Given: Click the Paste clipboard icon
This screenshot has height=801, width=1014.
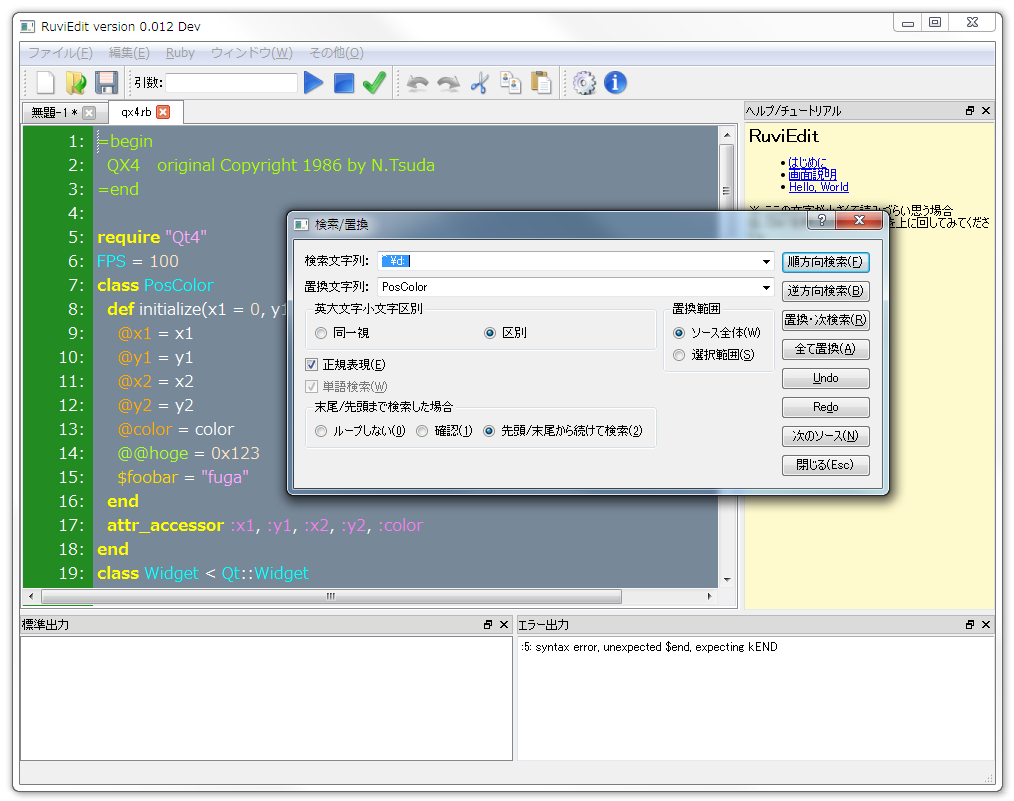Looking at the screenshot, I should (541, 83).
